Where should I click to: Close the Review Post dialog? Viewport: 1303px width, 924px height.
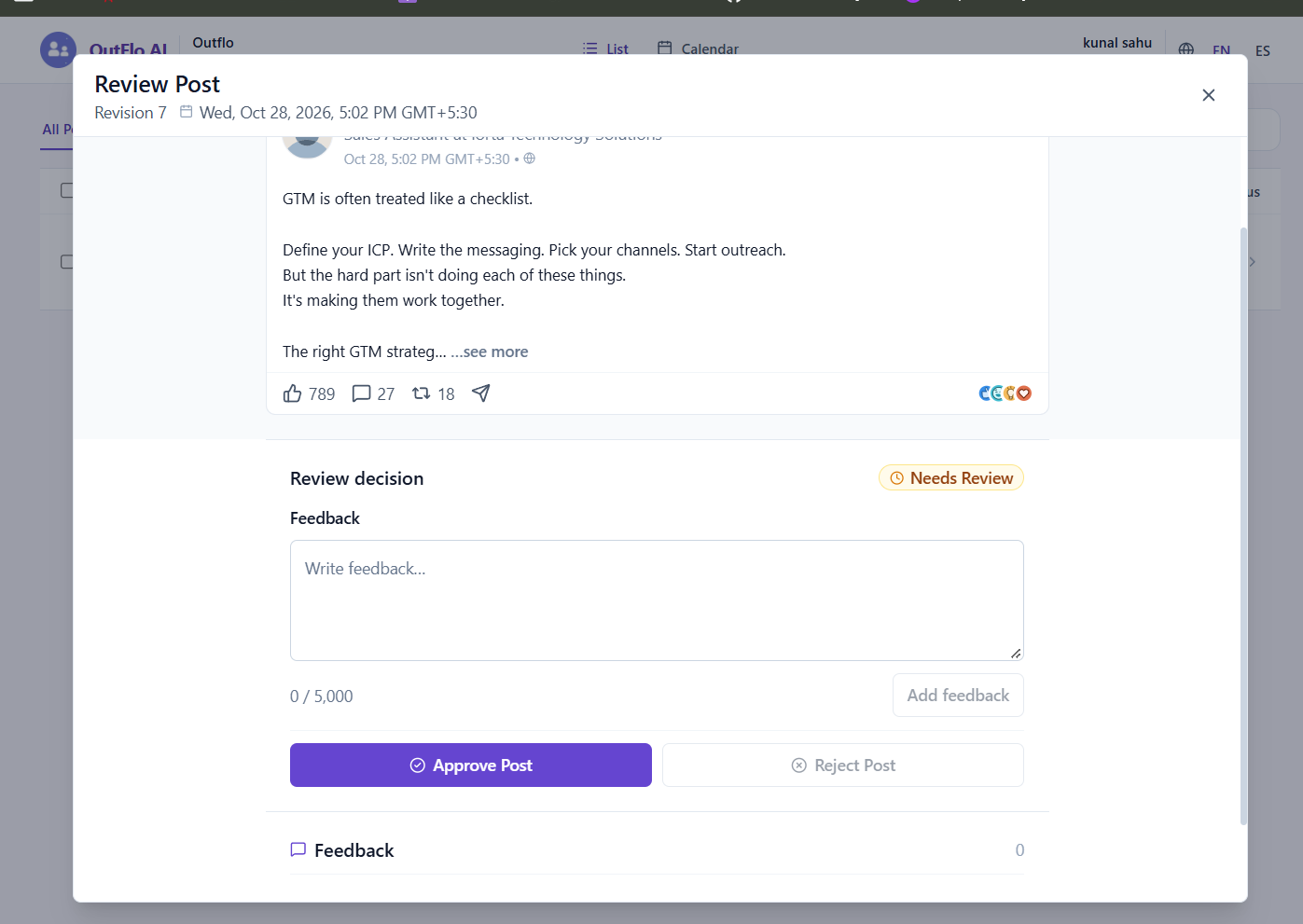tap(1208, 95)
